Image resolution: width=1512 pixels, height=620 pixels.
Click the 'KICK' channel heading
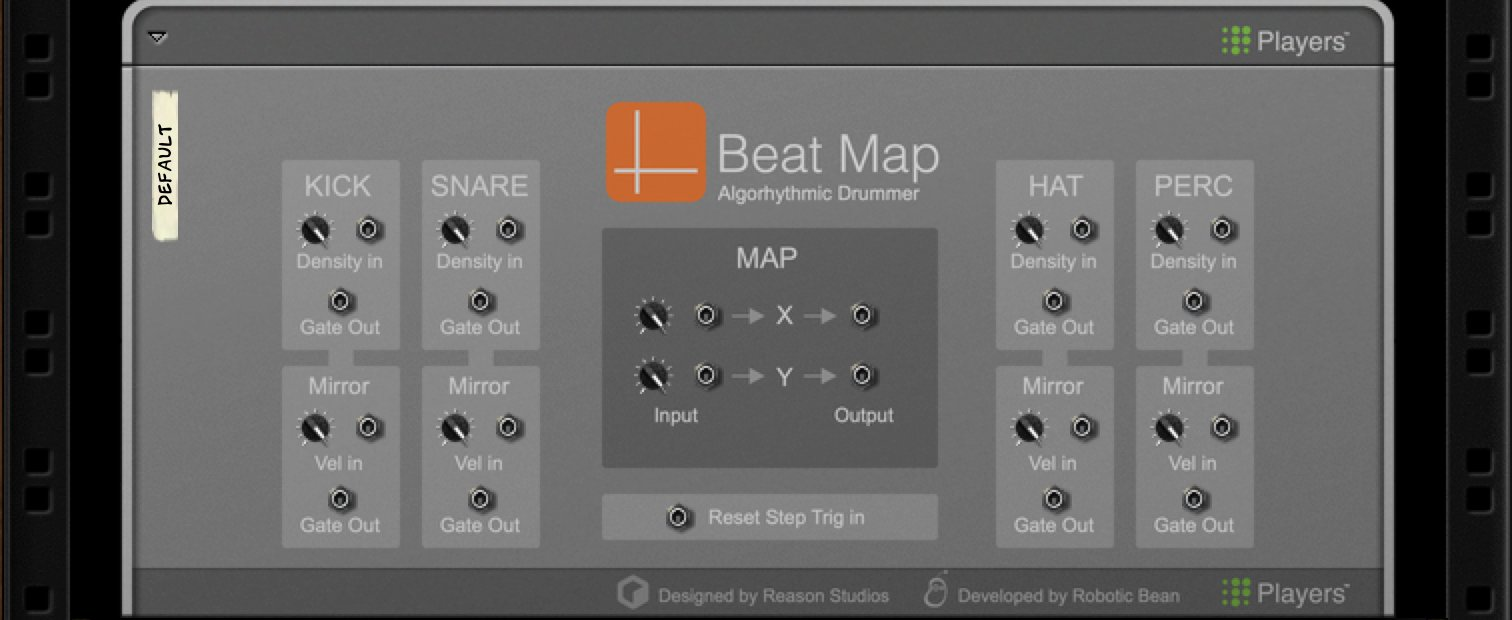[338, 186]
